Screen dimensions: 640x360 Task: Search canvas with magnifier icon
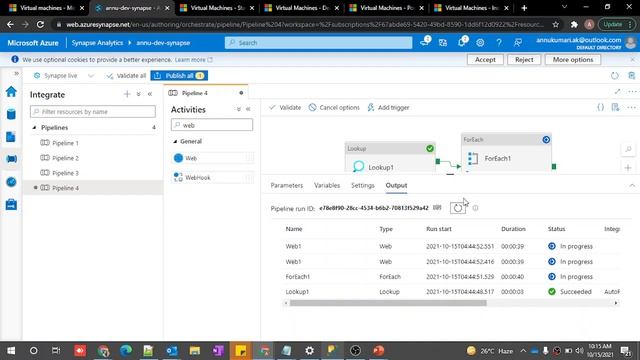pos(628,149)
